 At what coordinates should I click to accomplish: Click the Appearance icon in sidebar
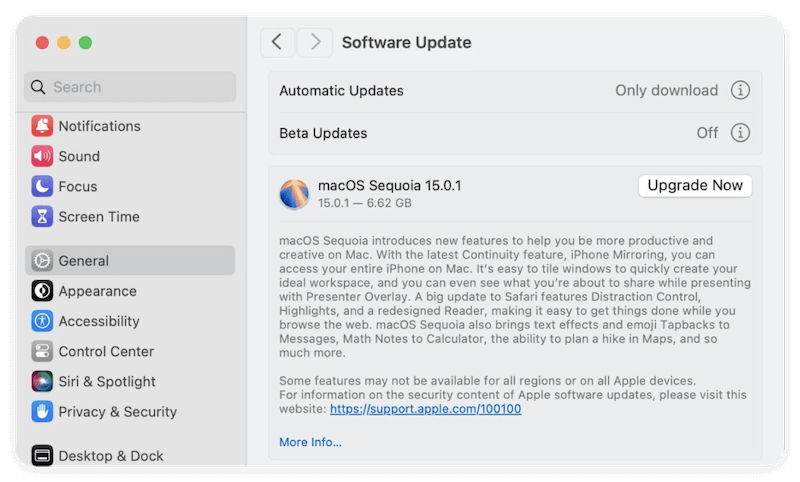click(42, 291)
